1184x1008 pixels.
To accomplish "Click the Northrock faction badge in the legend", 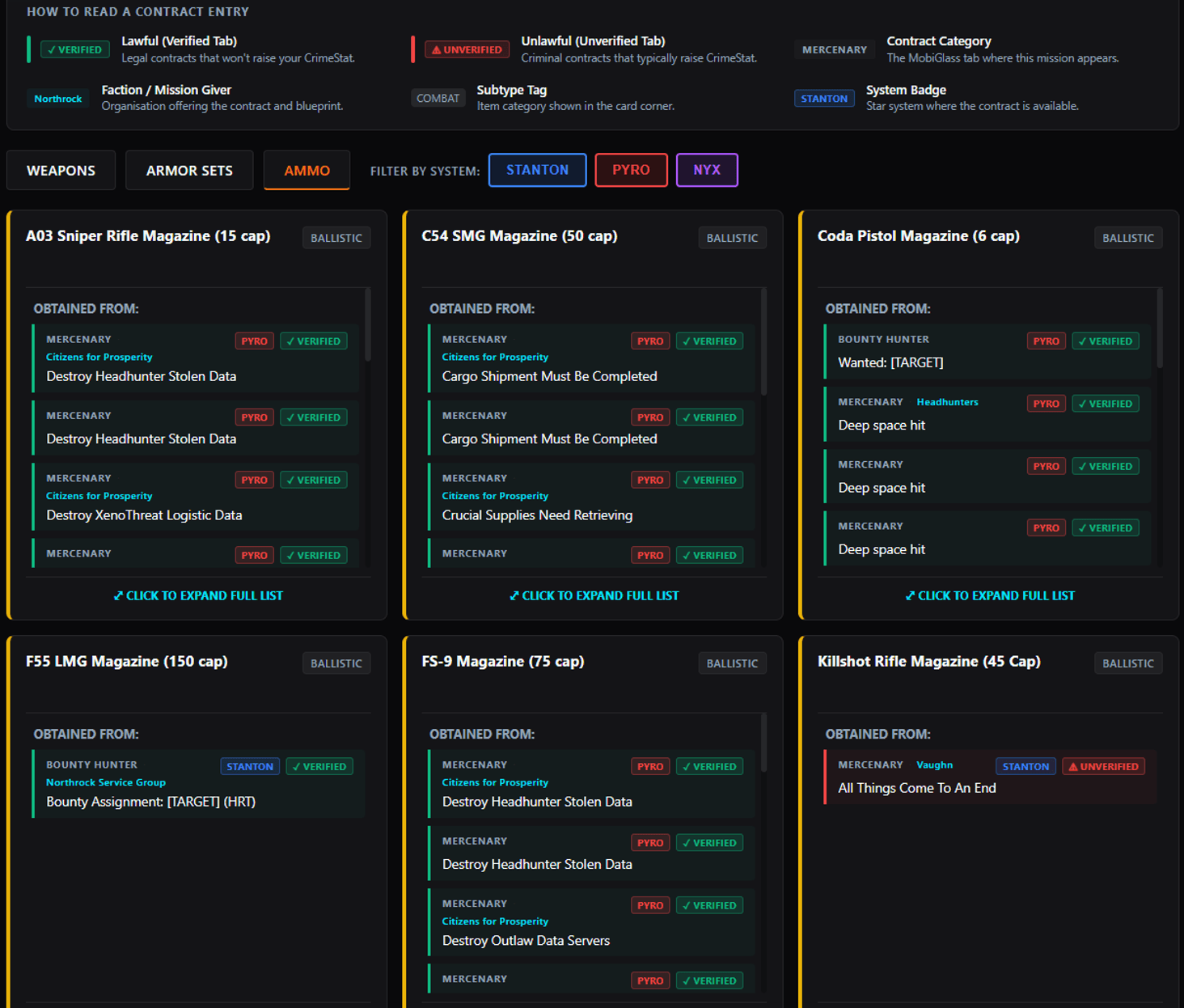I will (57, 98).
